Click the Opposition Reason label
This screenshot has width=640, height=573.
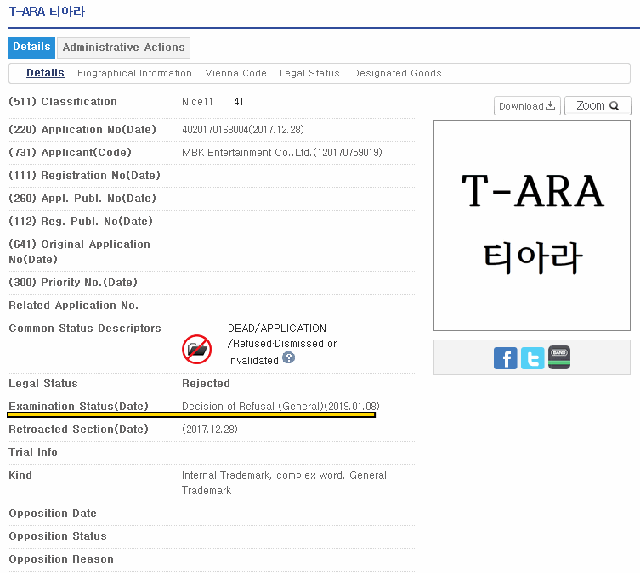point(61,559)
